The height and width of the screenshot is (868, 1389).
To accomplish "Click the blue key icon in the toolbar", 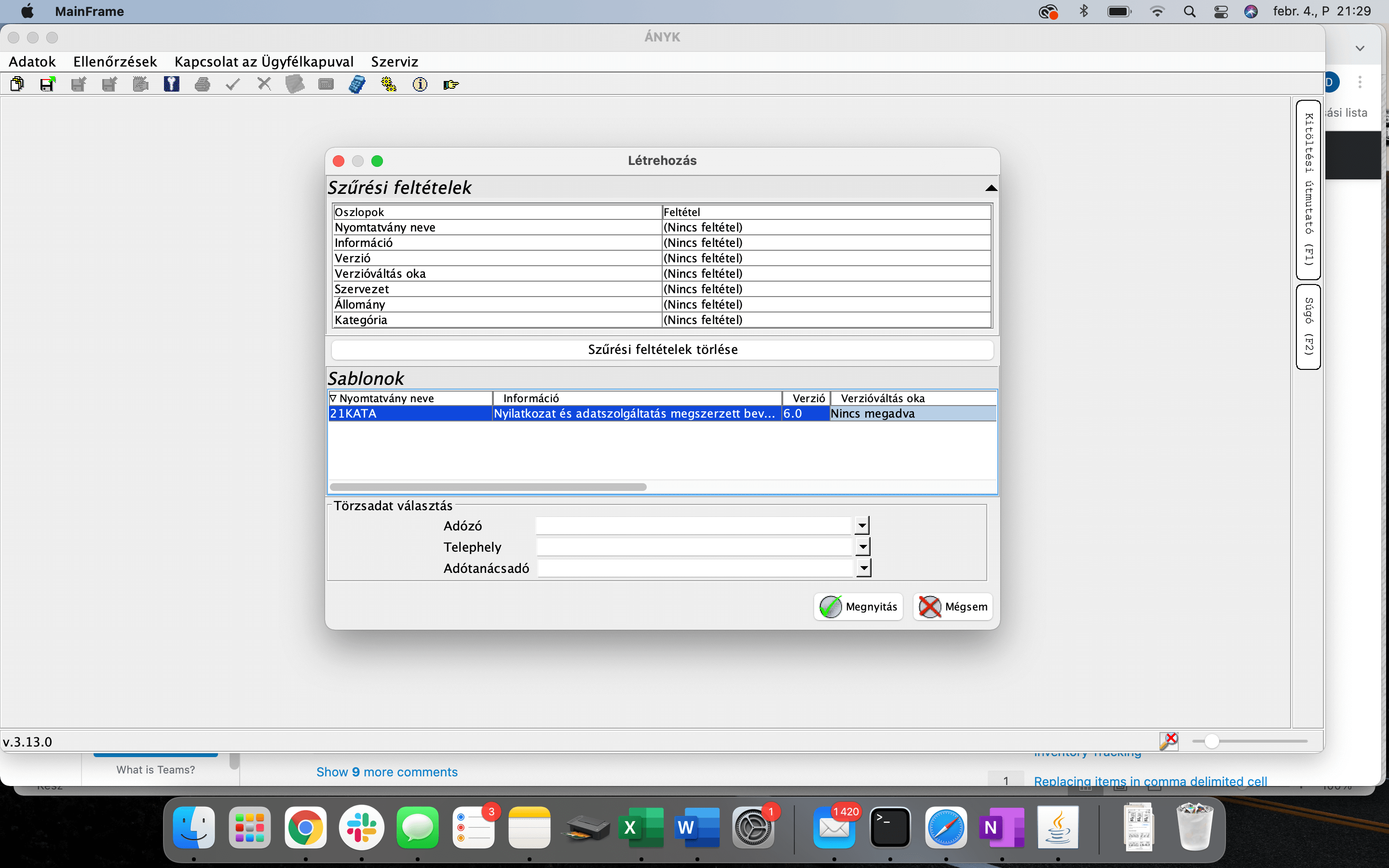I will (172, 84).
